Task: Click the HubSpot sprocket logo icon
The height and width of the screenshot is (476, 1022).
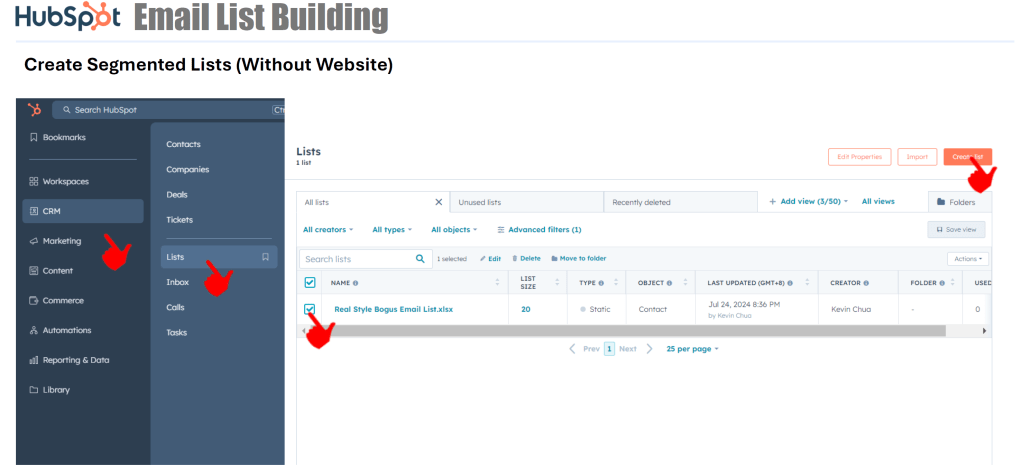Action: tap(34, 110)
